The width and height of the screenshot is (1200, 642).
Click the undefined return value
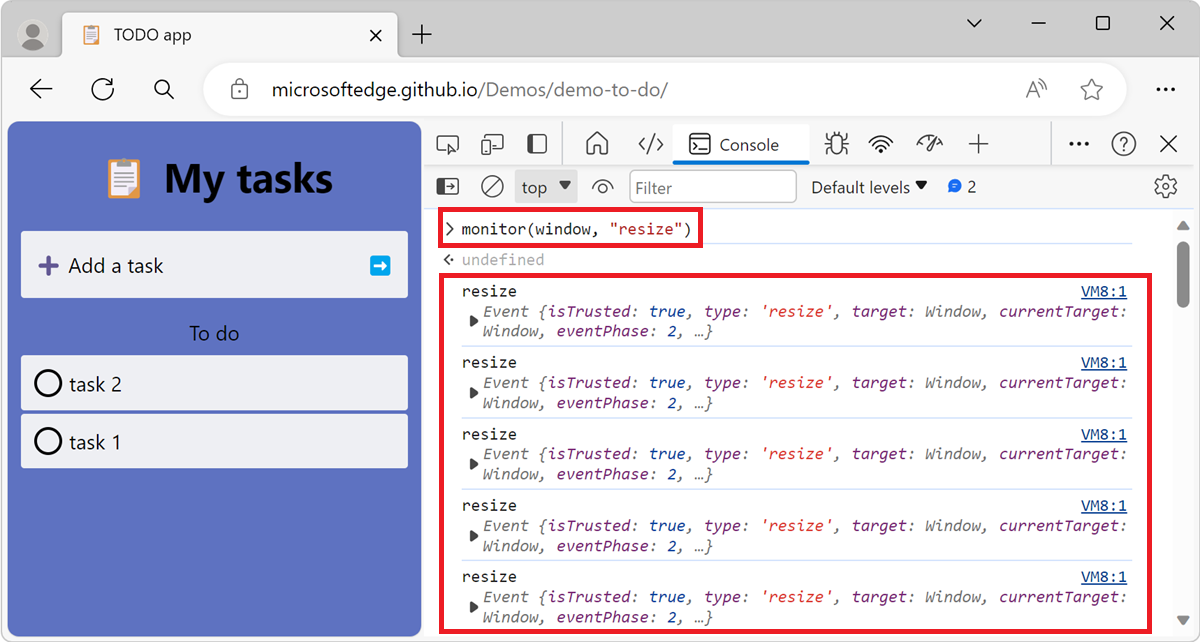tap(502, 259)
